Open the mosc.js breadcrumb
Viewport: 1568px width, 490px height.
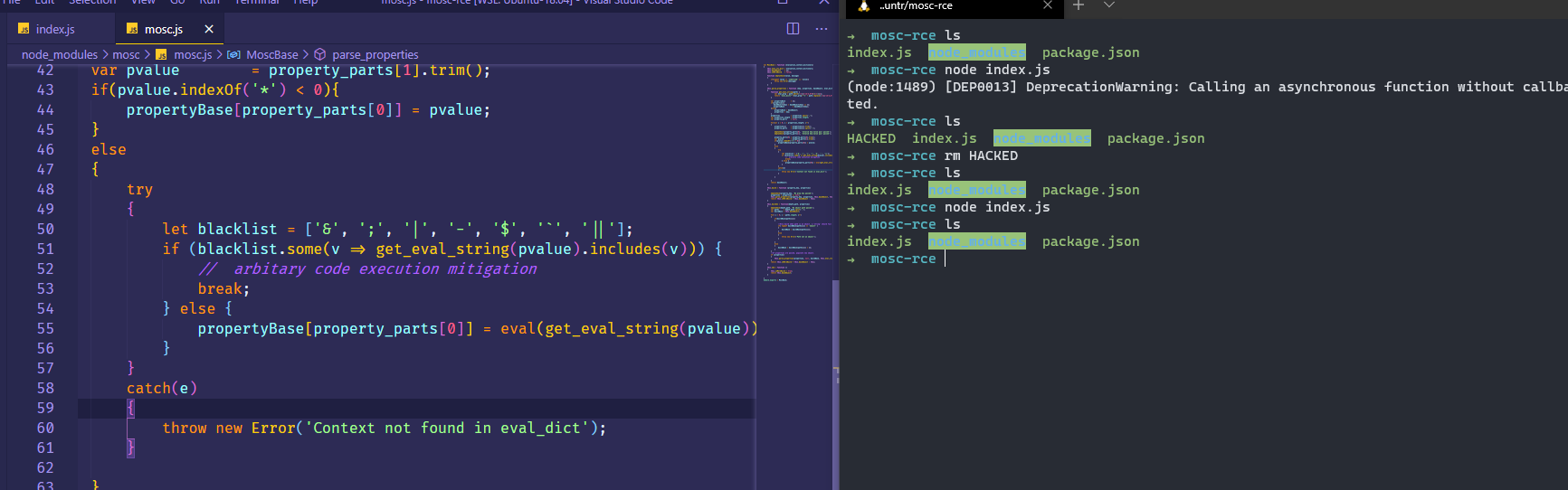pyautogui.click(x=193, y=54)
